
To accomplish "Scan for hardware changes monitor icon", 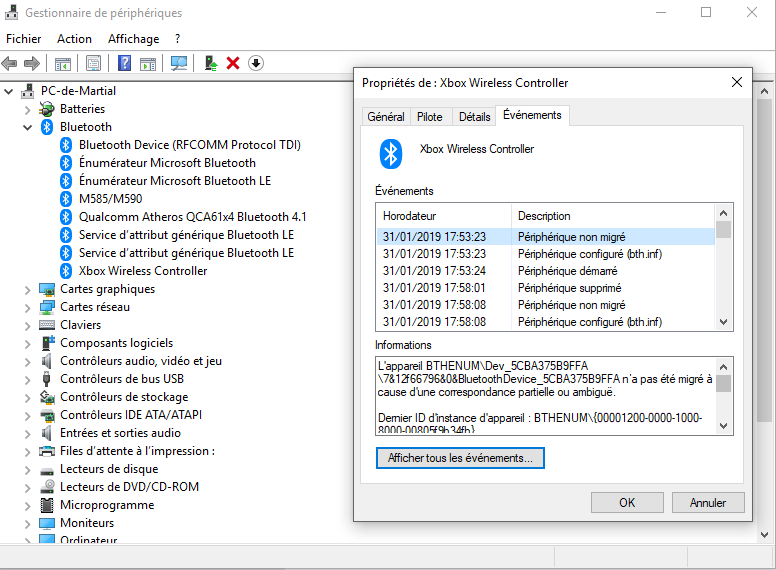I will click(x=179, y=63).
